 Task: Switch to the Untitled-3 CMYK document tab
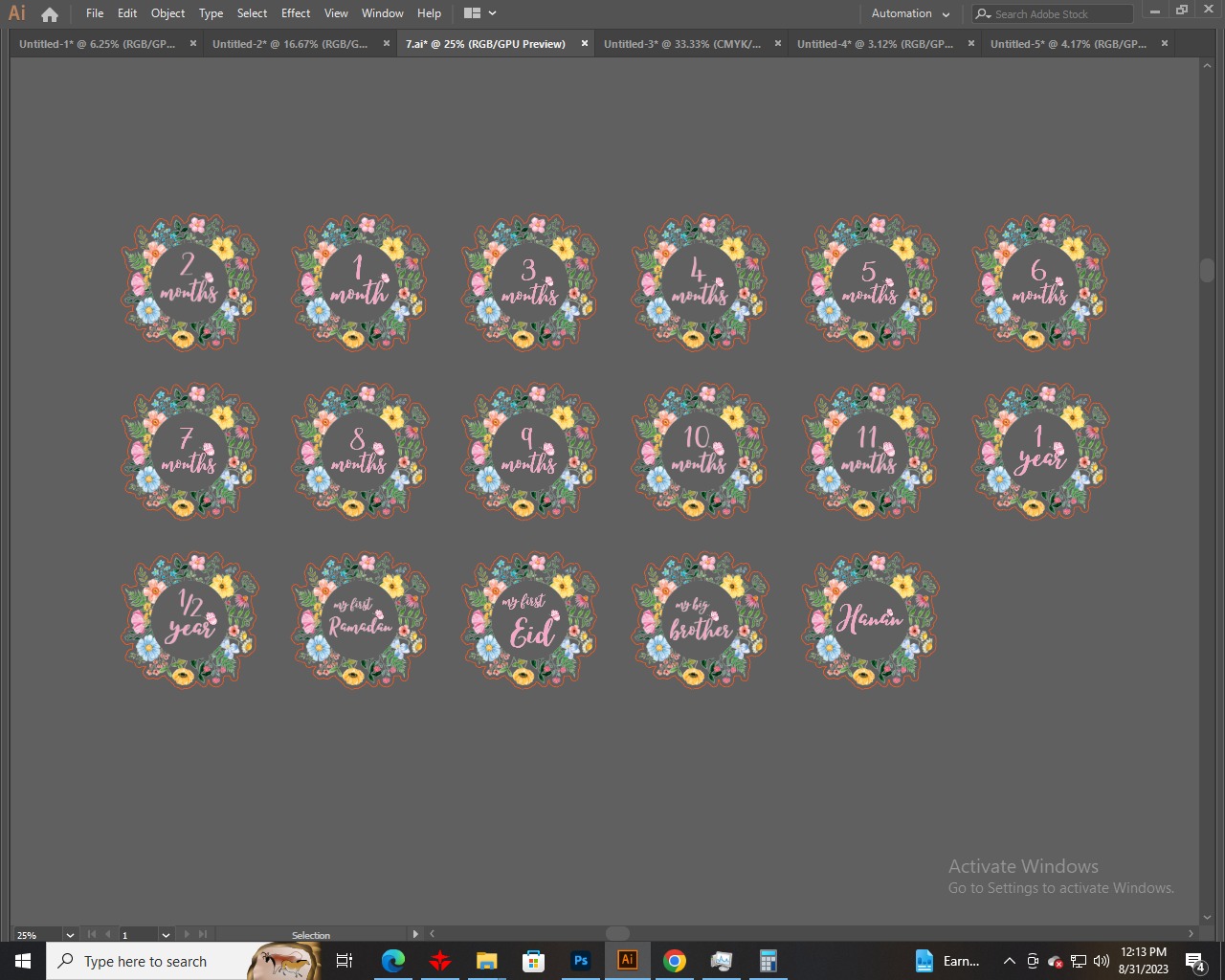682,44
